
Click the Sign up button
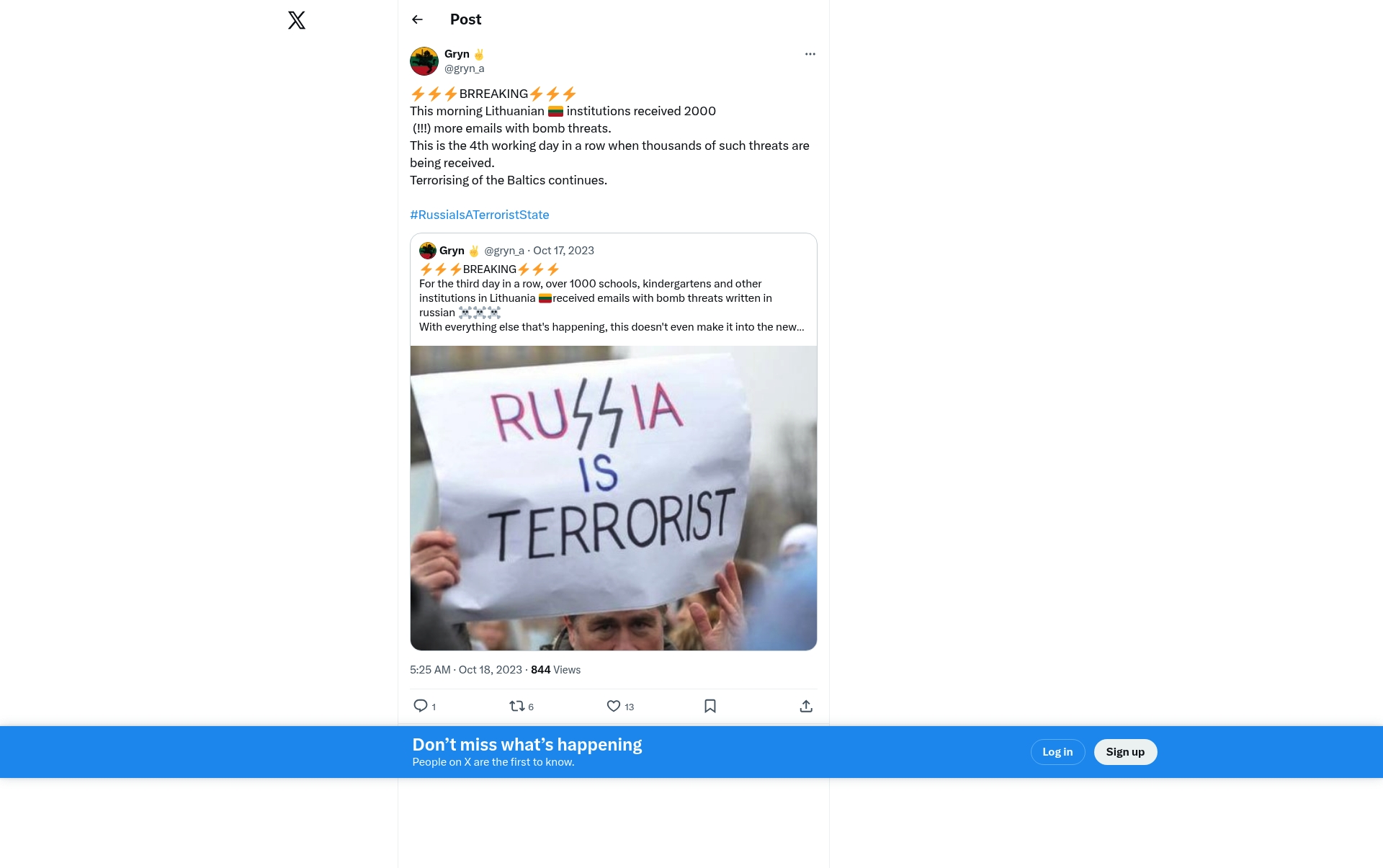tap(1125, 752)
